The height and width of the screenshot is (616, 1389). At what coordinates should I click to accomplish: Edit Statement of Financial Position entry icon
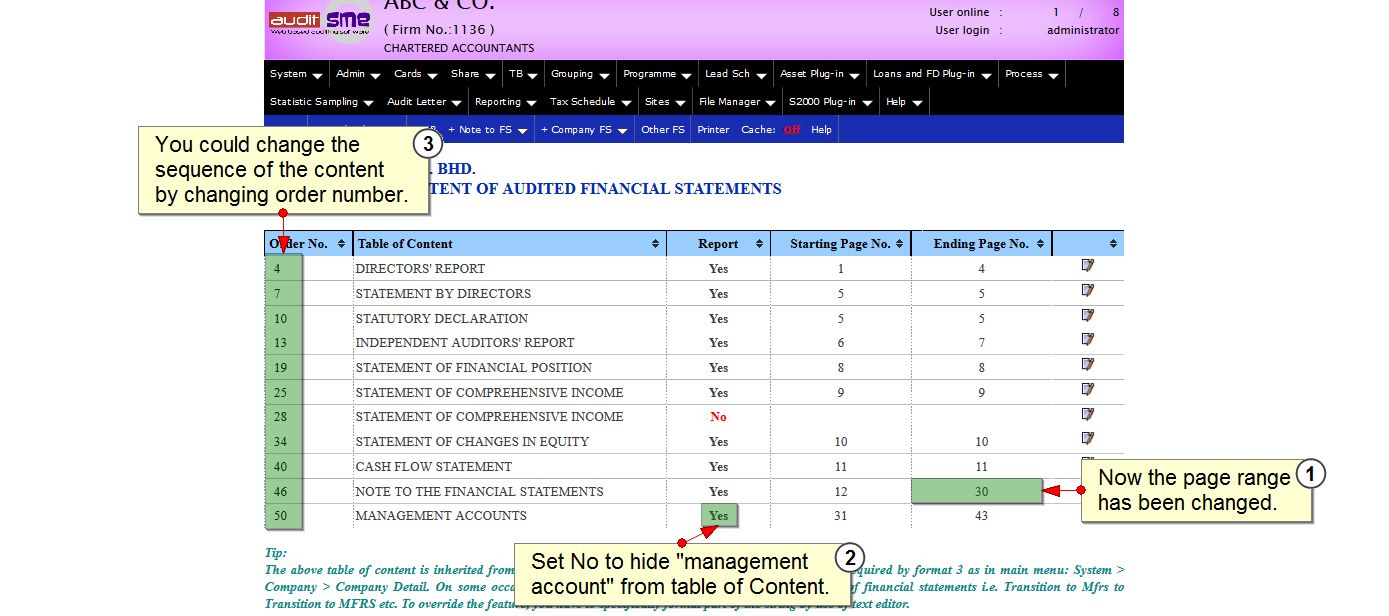[x=1087, y=365]
